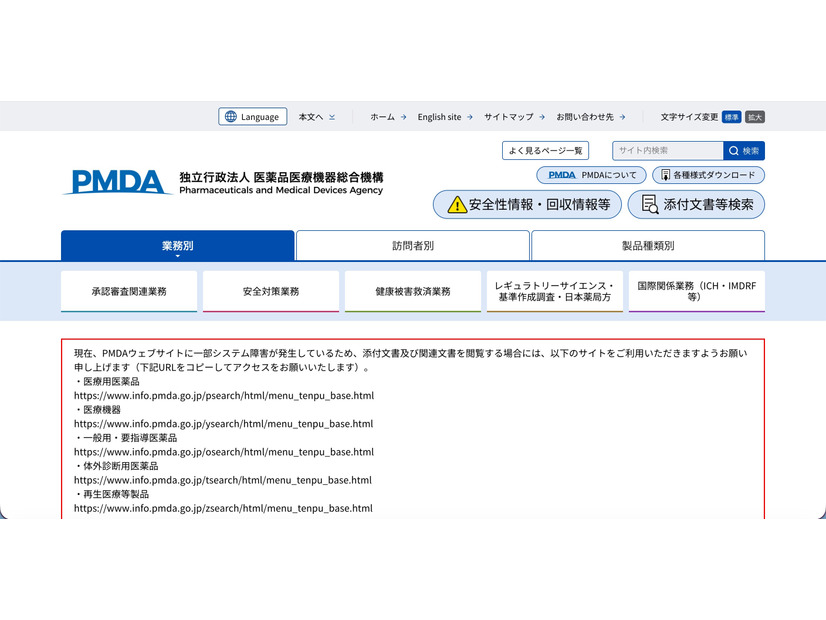Click the small PMDA logo in PMDAについて

tap(562, 175)
